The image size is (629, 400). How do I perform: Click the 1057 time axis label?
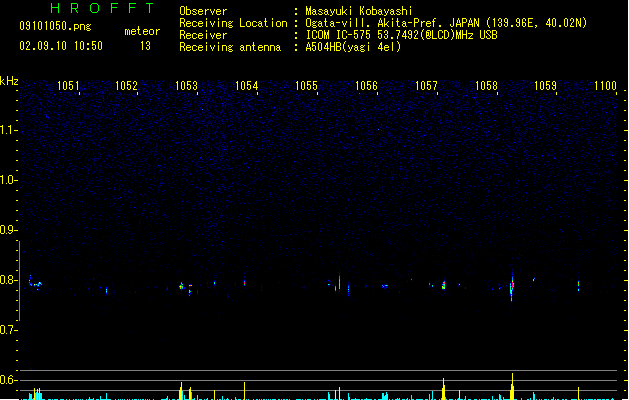(426, 86)
